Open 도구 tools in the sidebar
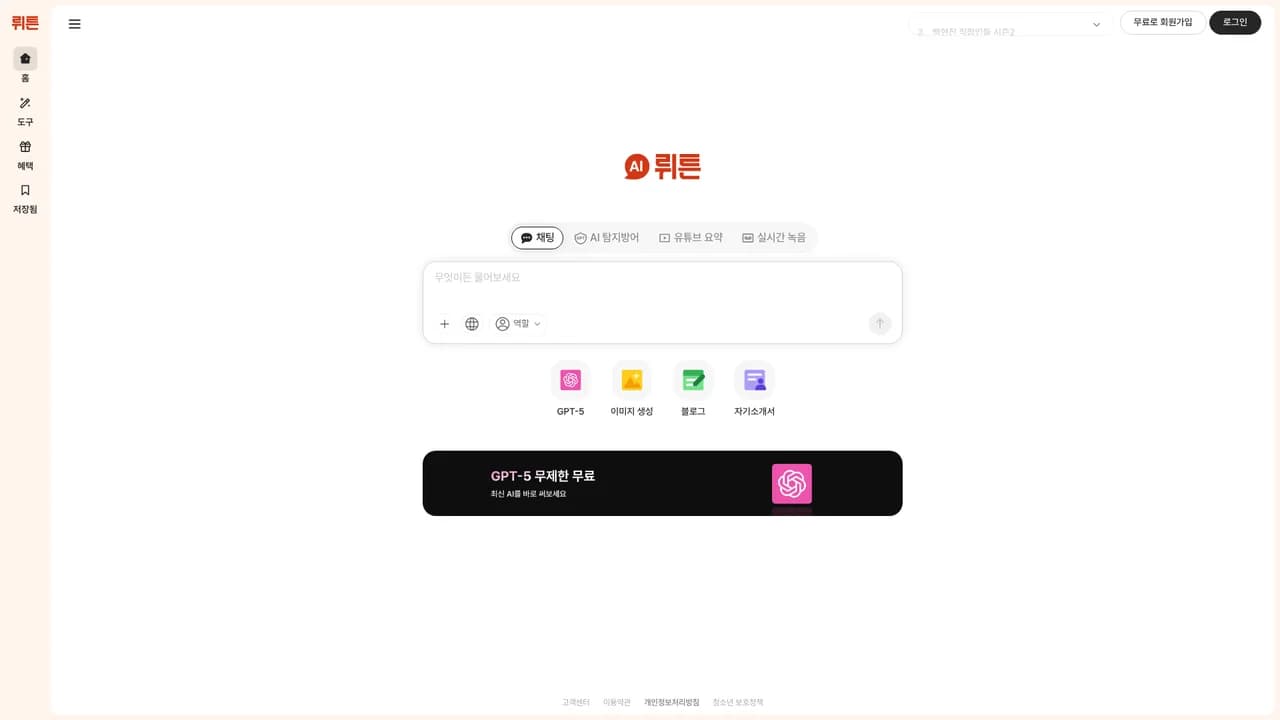The image size is (1280, 720). [x=25, y=111]
